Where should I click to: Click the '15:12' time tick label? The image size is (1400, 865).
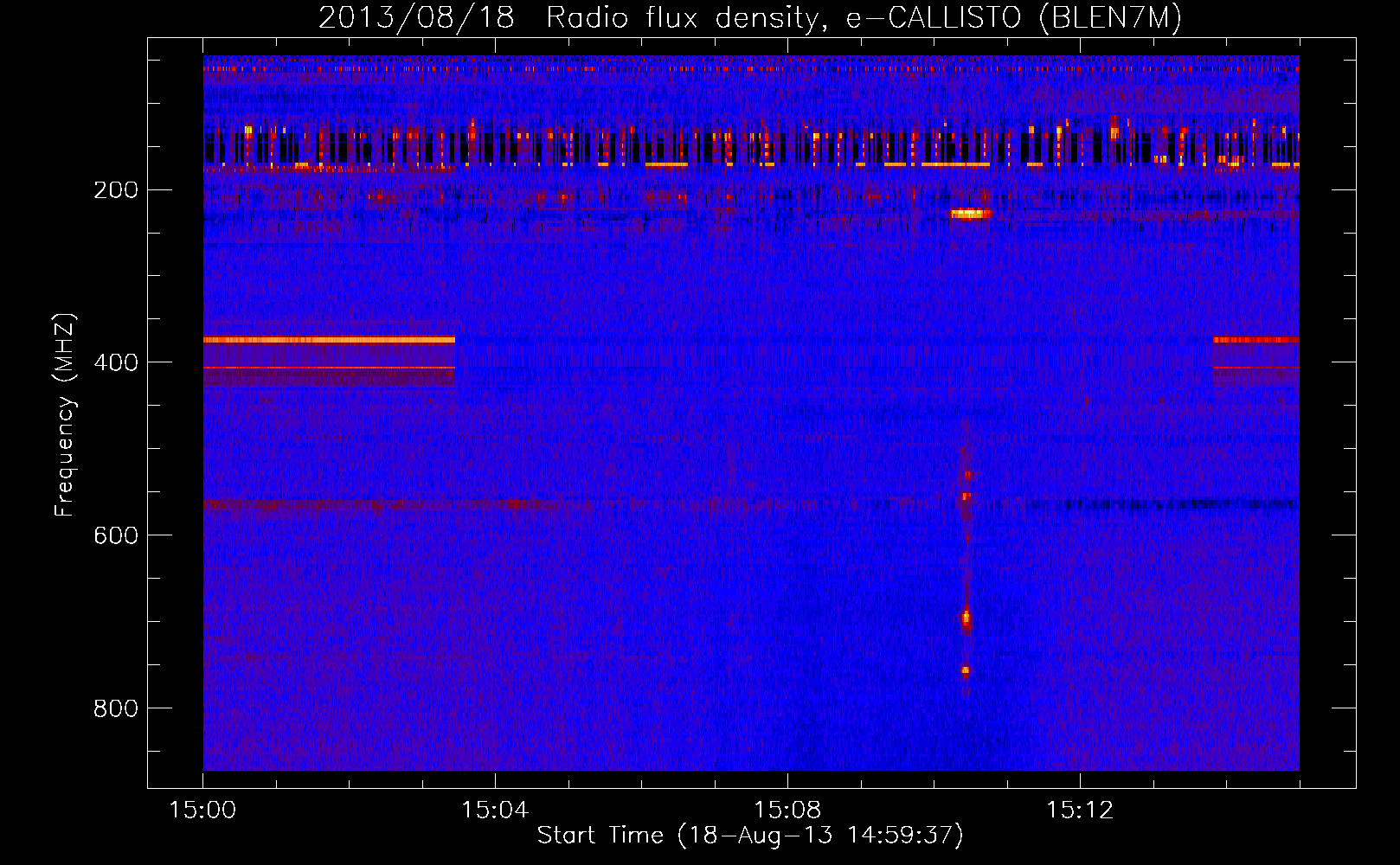pyautogui.click(x=1080, y=811)
